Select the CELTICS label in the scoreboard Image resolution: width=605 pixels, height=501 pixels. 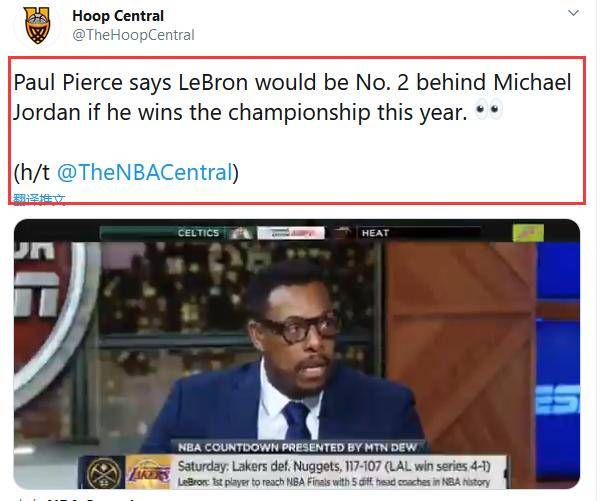pyautogui.click(x=198, y=233)
